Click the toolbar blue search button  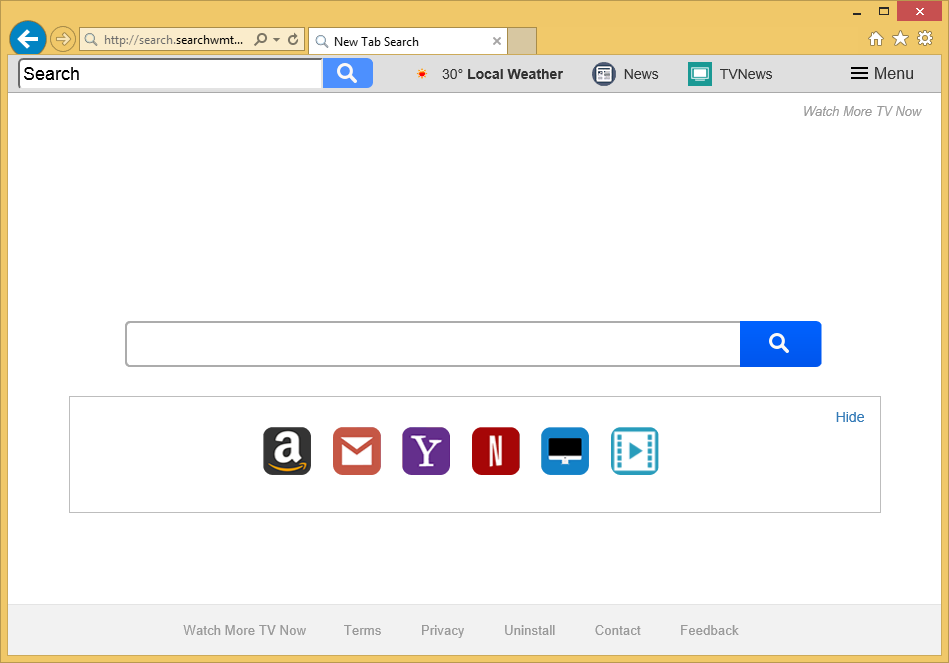347,74
